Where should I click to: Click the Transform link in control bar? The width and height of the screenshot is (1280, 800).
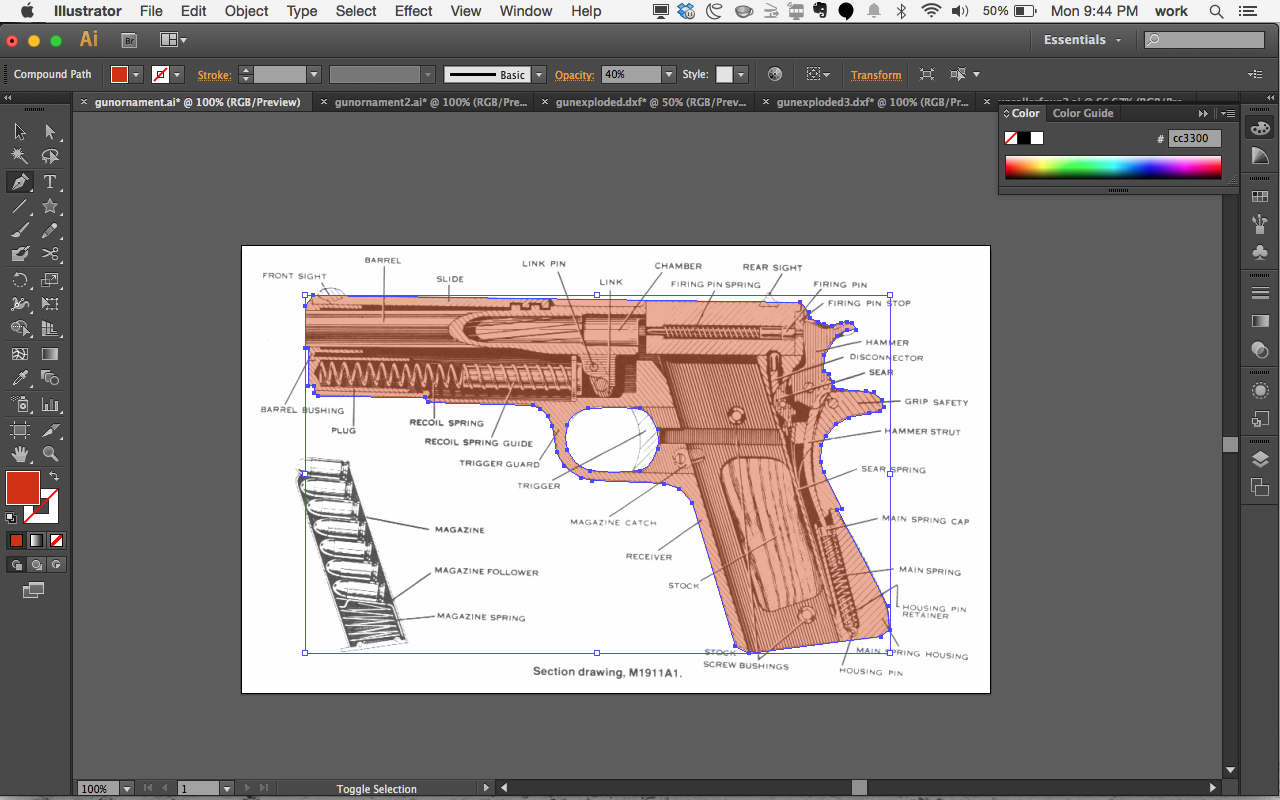(x=876, y=74)
